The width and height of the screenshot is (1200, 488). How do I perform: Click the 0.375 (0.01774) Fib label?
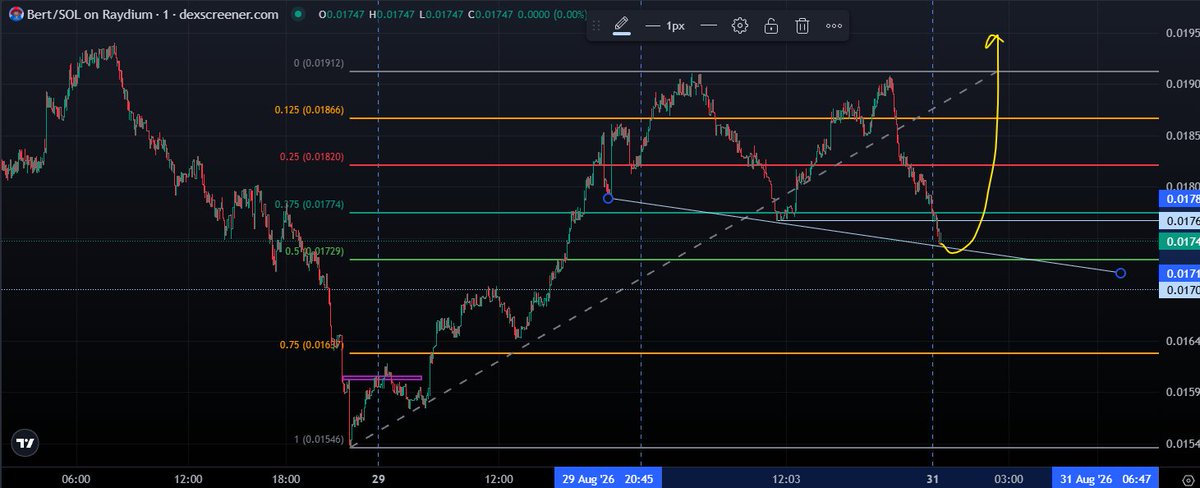(x=310, y=205)
